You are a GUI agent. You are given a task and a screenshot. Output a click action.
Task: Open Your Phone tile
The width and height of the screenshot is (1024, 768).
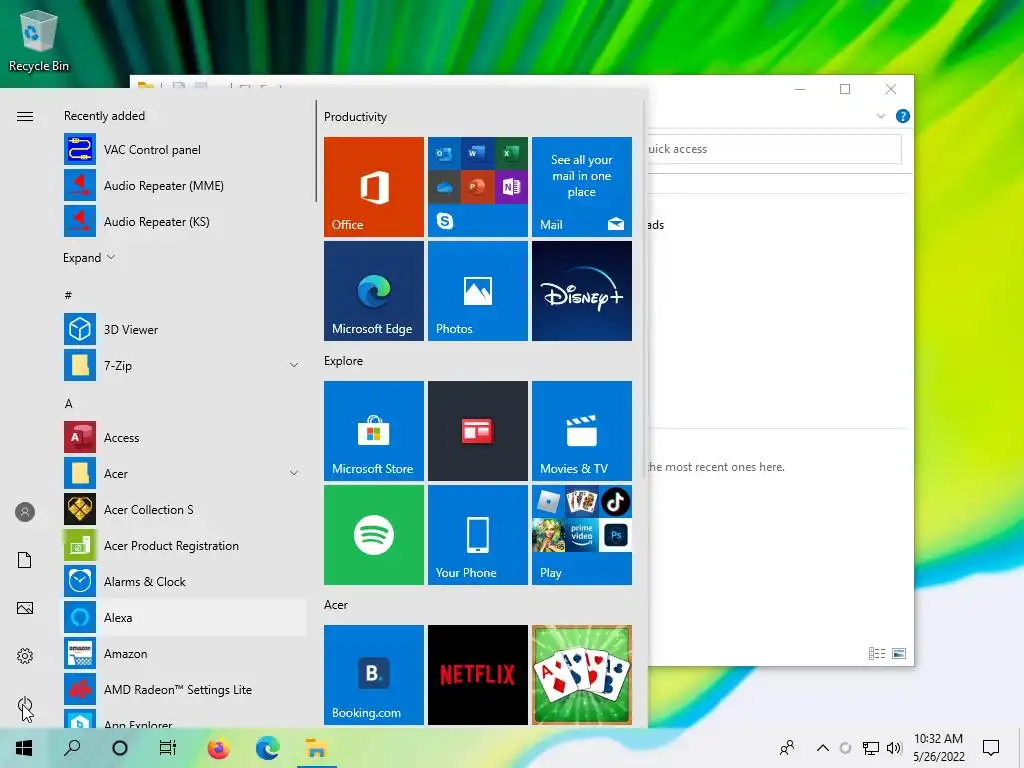tap(478, 535)
